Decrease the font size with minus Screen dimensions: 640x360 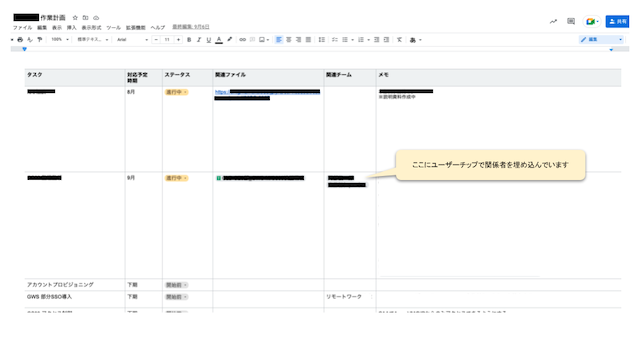[x=156, y=40]
